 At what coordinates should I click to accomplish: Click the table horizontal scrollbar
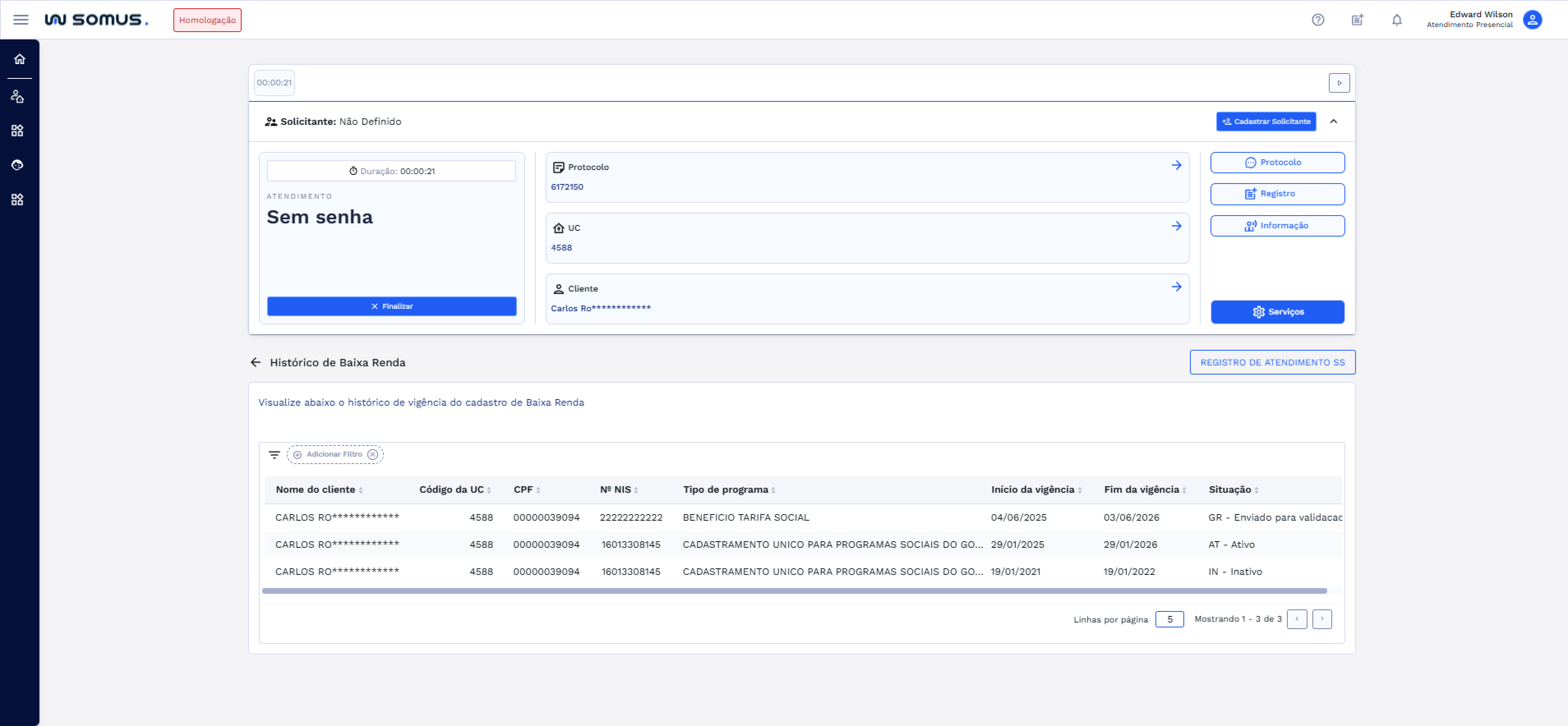(x=794, y=591)
